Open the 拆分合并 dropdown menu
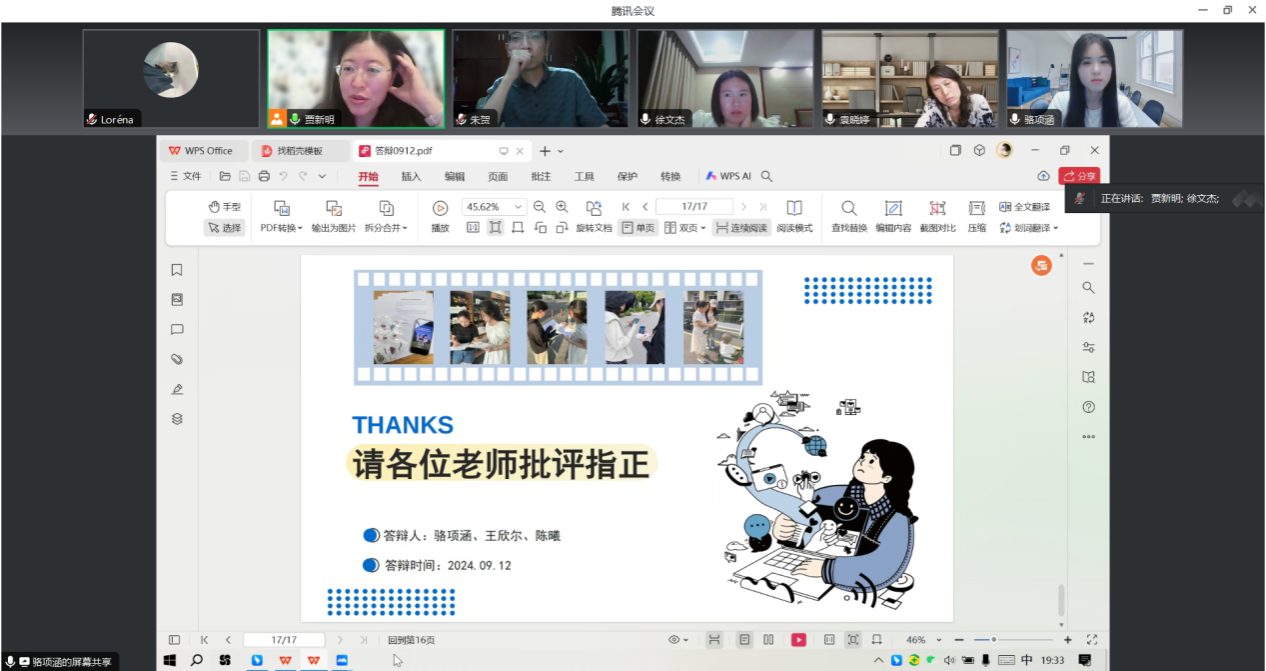Screen dimensions: 1266x671 coord(386,228)
